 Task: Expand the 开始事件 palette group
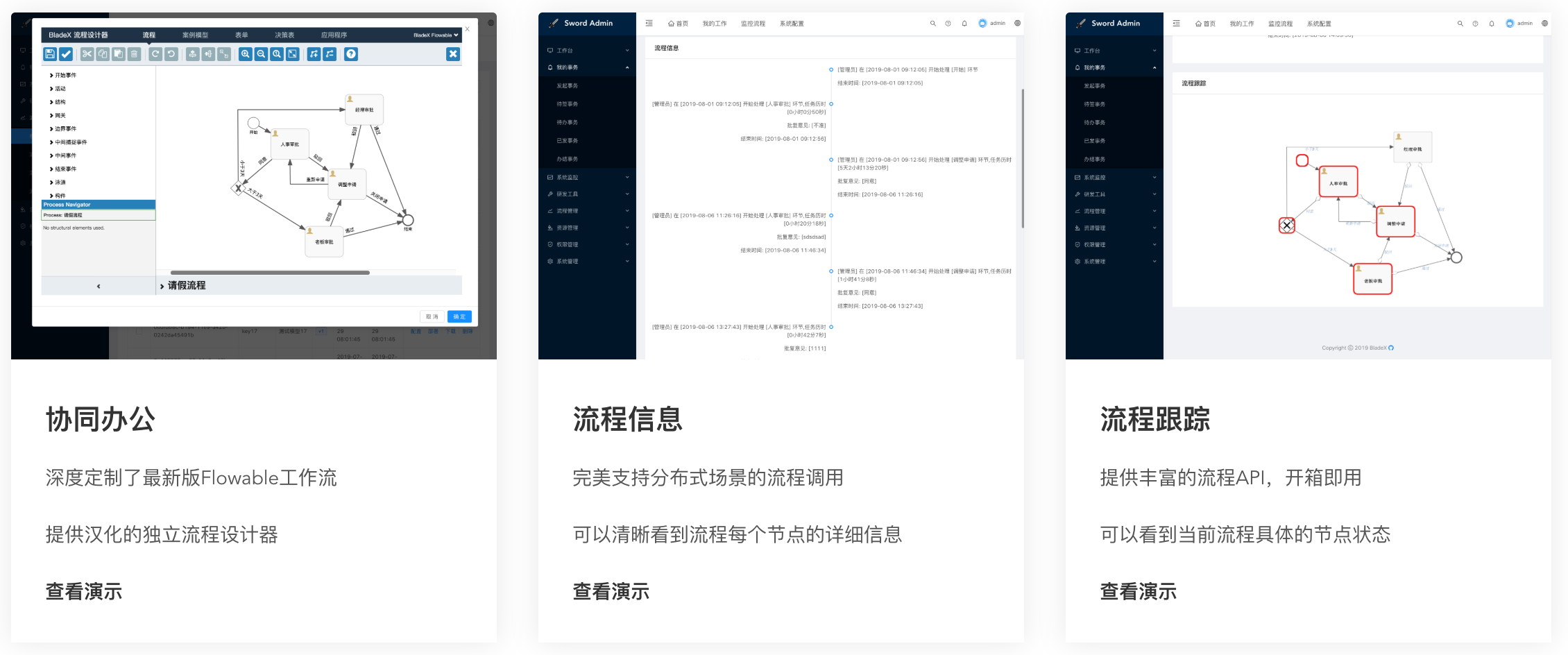(64, 76)
